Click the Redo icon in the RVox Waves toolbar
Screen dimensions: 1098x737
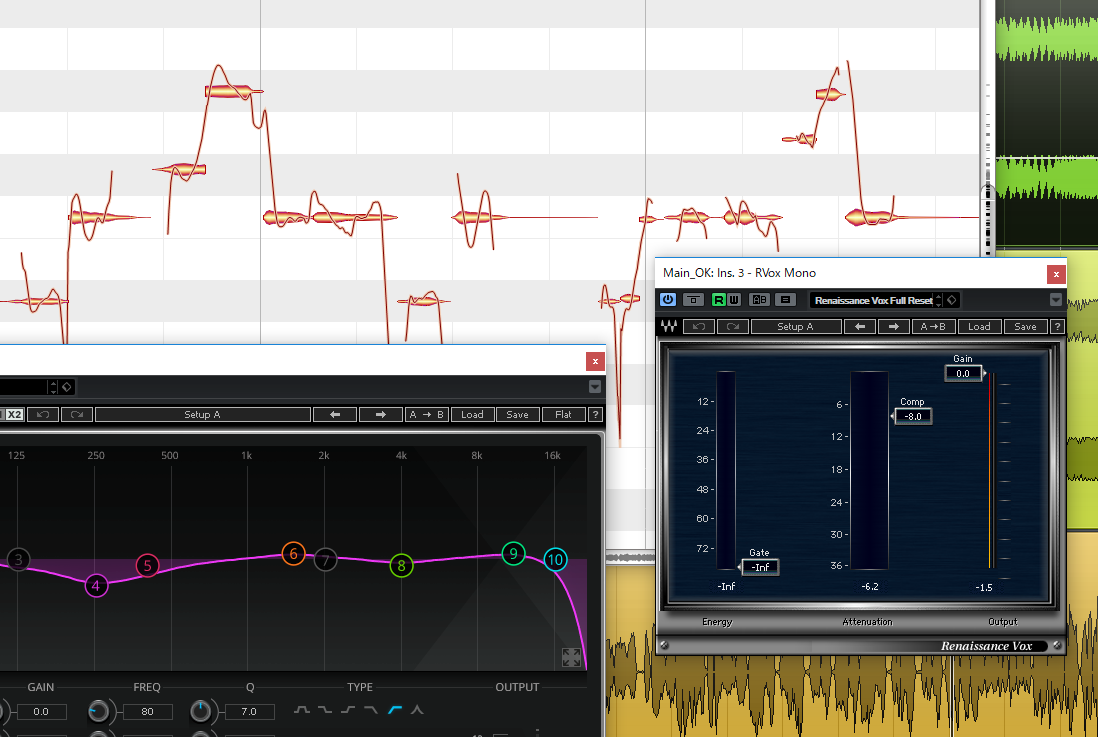click(x=732, y=326)
